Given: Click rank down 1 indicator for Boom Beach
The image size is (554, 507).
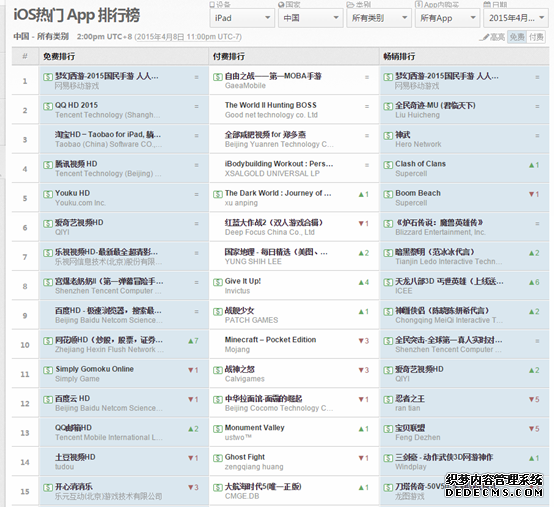Looking at the screenshot, I should click(x=534, y=194).
